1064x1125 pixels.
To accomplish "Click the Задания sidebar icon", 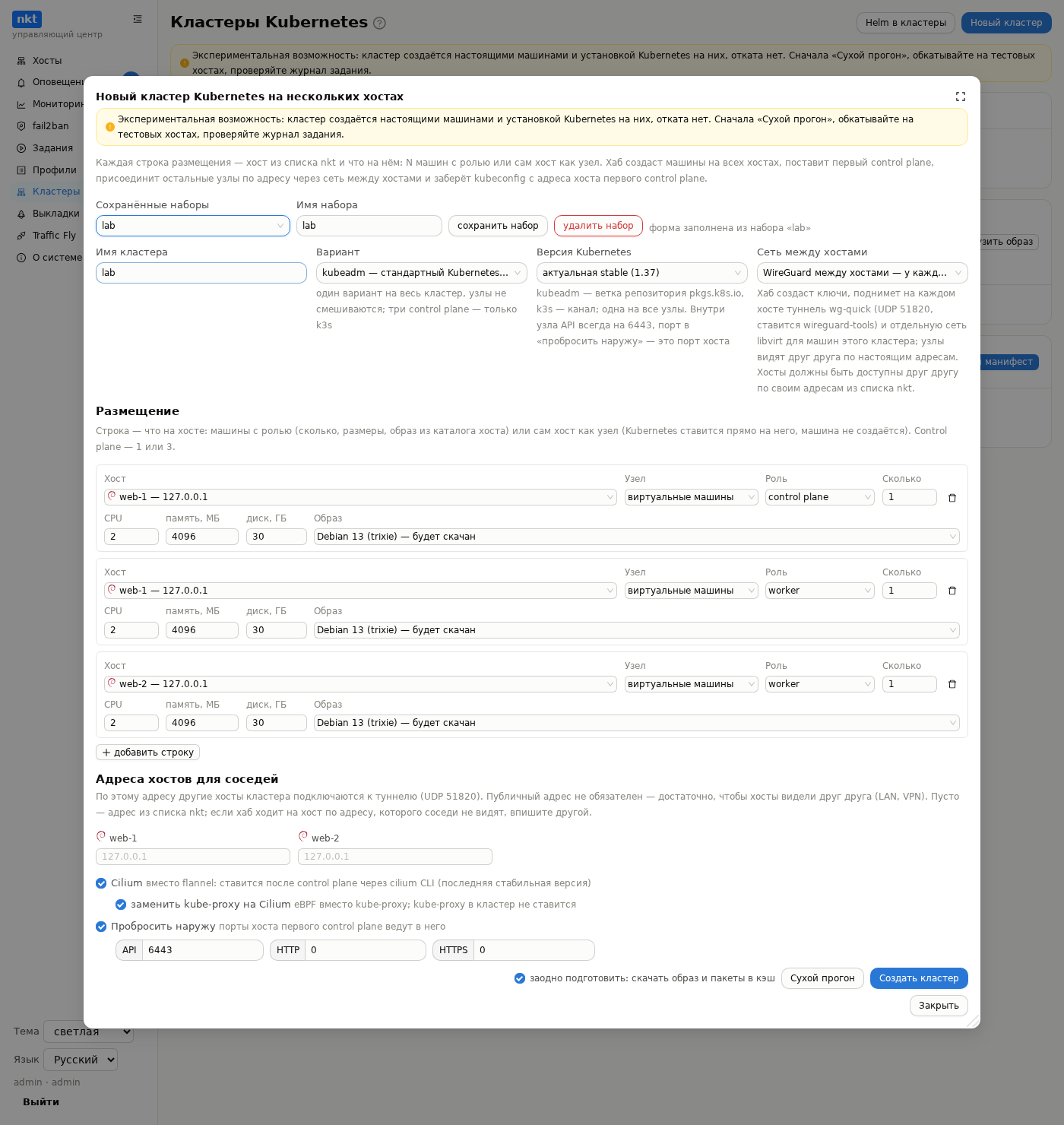I will pos(21,148).
